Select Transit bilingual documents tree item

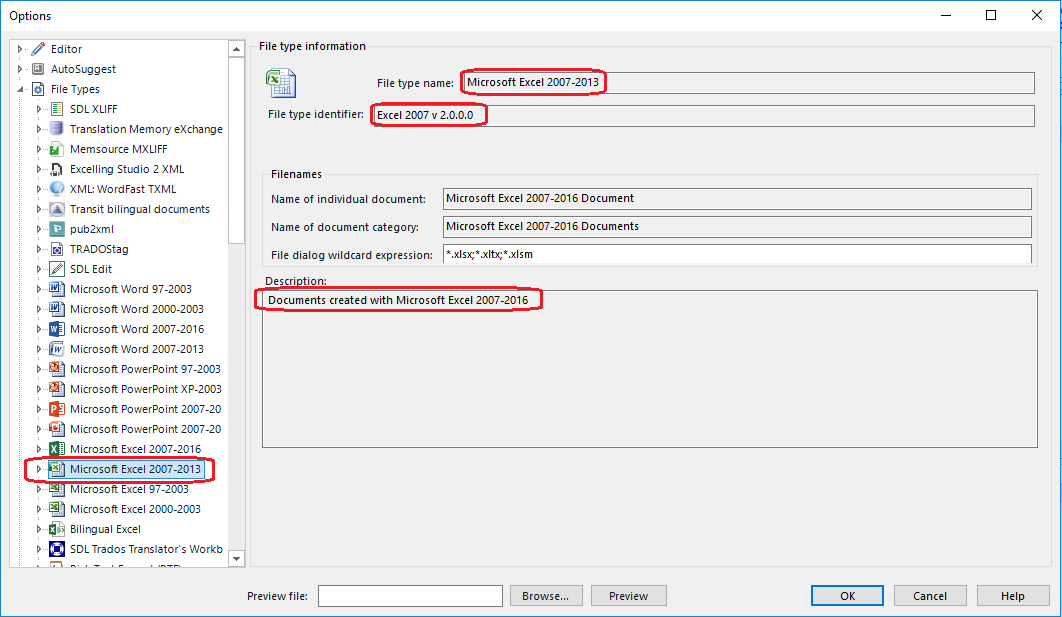(140, 209)
